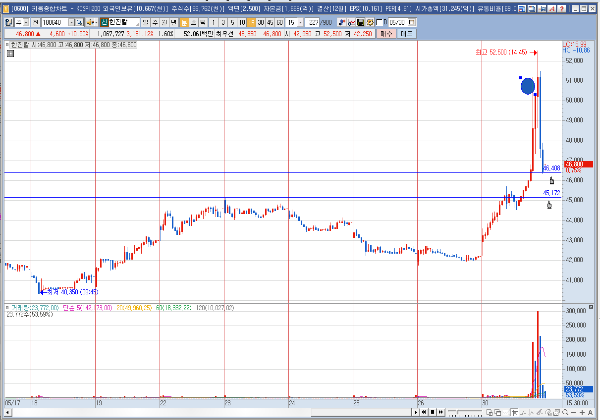This screenshot has width=600, height=420.
Task: Click the second overlapping-windows icon in bottom toolbar
Action: coord(498,412)
